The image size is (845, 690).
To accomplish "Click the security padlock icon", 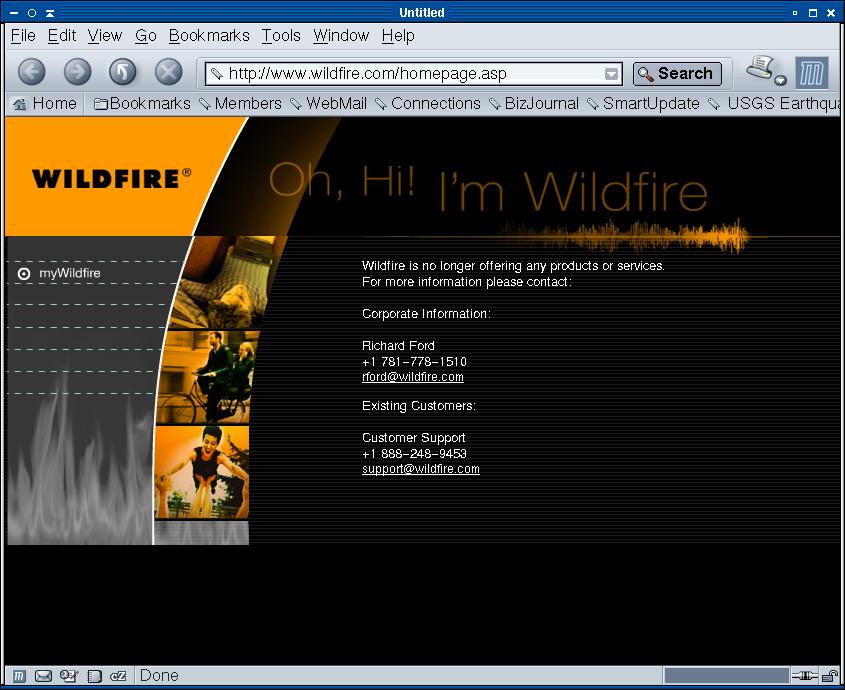I will coord(830,675).
